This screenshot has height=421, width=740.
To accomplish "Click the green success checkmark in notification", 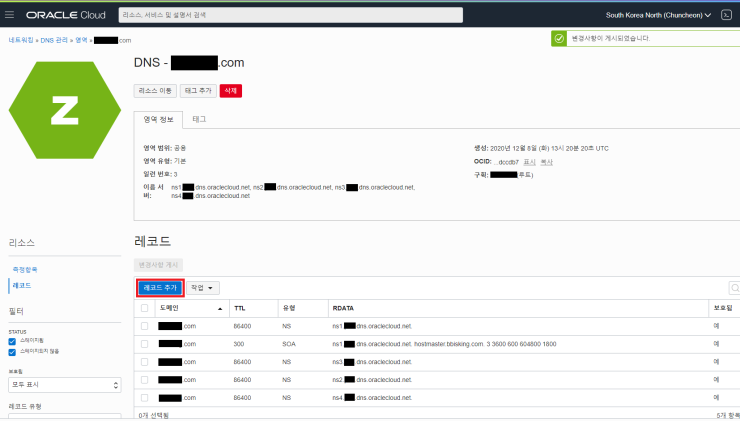I will click(560, 38).
